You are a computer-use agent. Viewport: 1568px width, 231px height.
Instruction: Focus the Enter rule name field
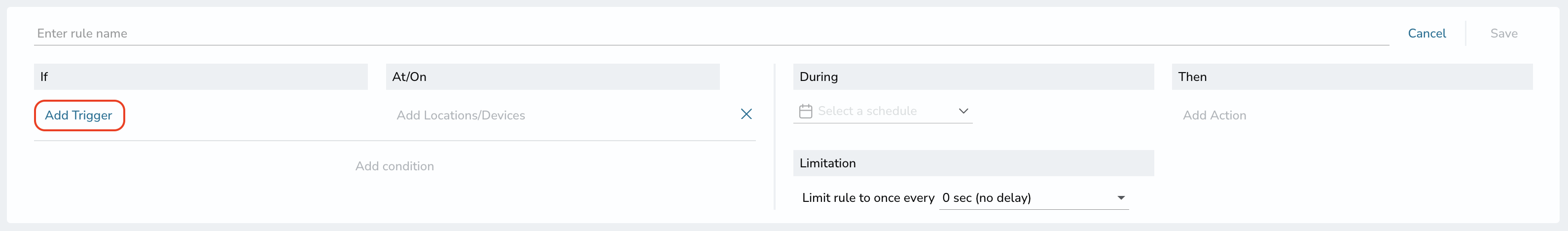[x=711, y=34]
